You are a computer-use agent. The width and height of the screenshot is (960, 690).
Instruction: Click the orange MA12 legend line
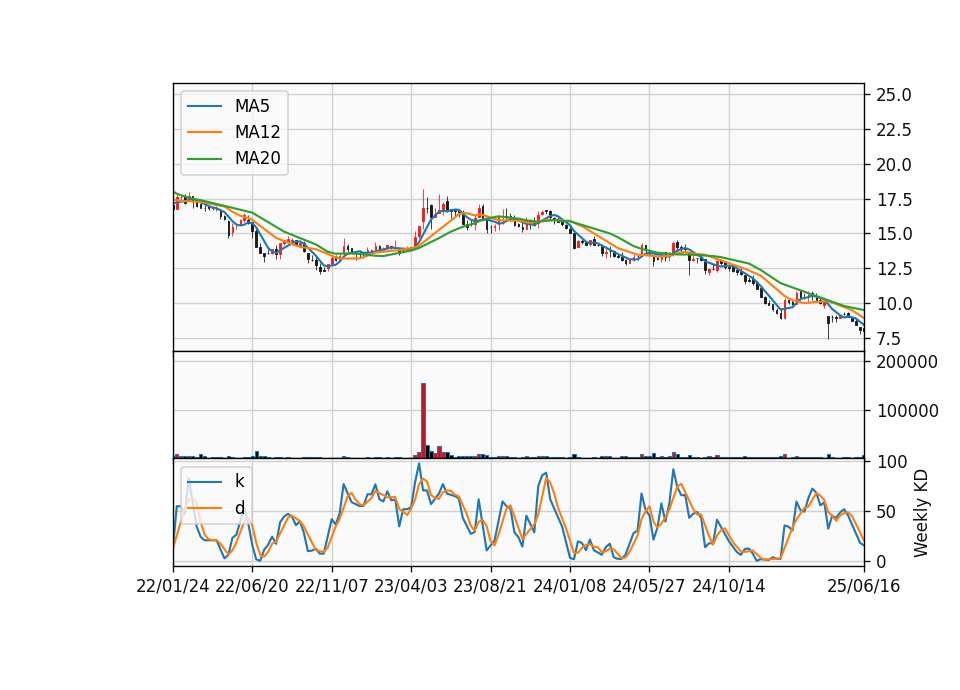click(x=204, y=132)
